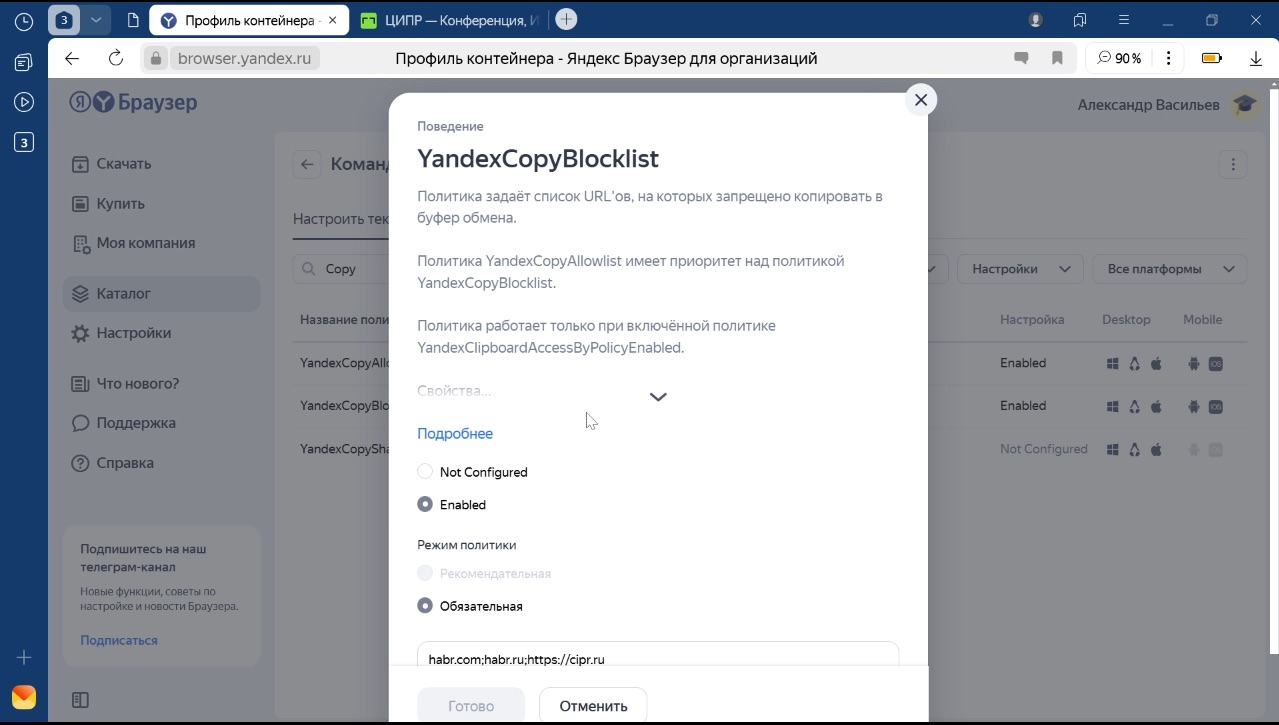
Task: Expand the Свойства section chevron
Action: point(658,396)
